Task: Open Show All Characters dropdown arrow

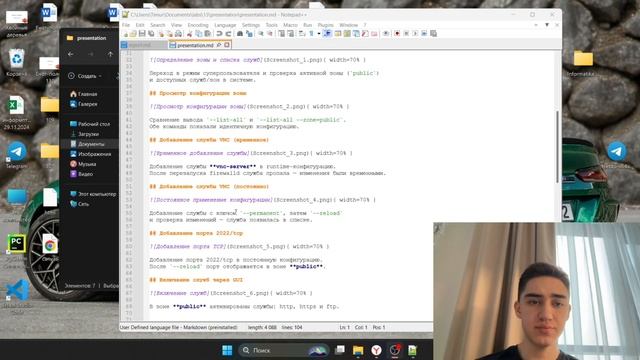Action: click(319, 33)
